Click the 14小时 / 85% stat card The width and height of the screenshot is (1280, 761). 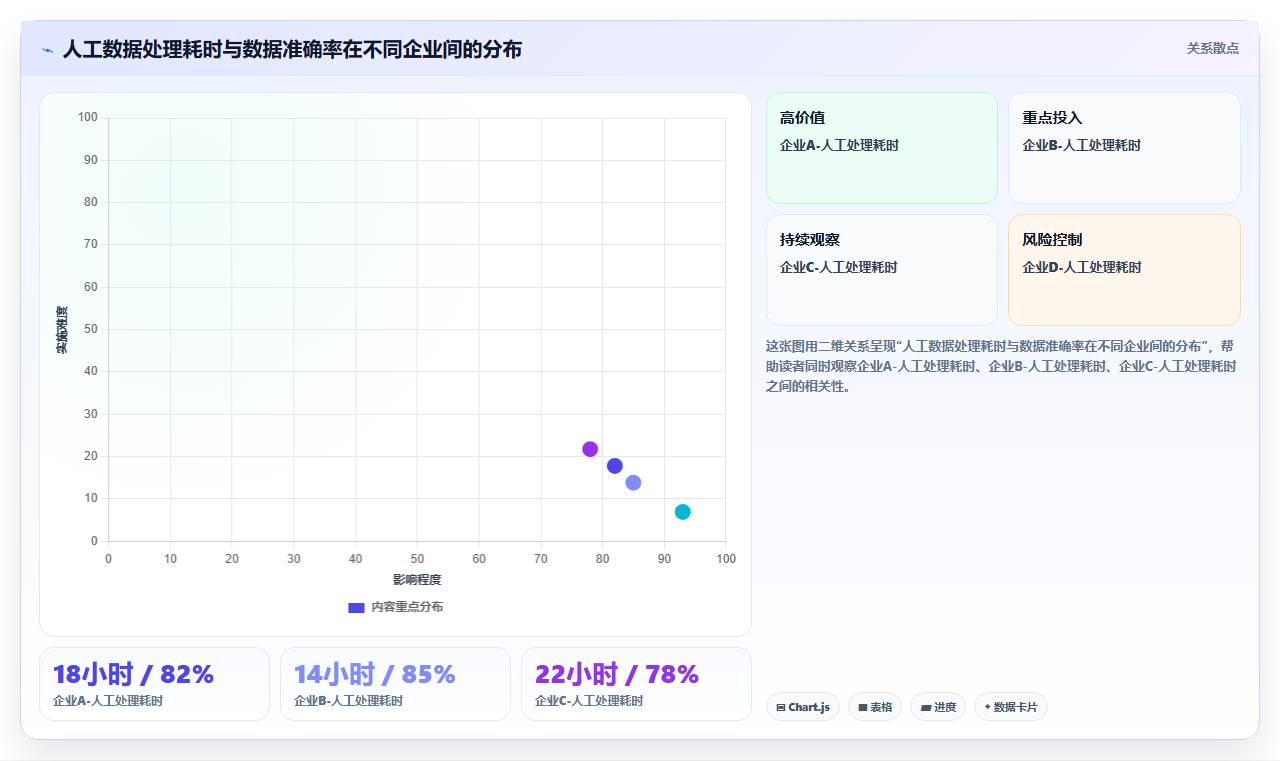395,684
